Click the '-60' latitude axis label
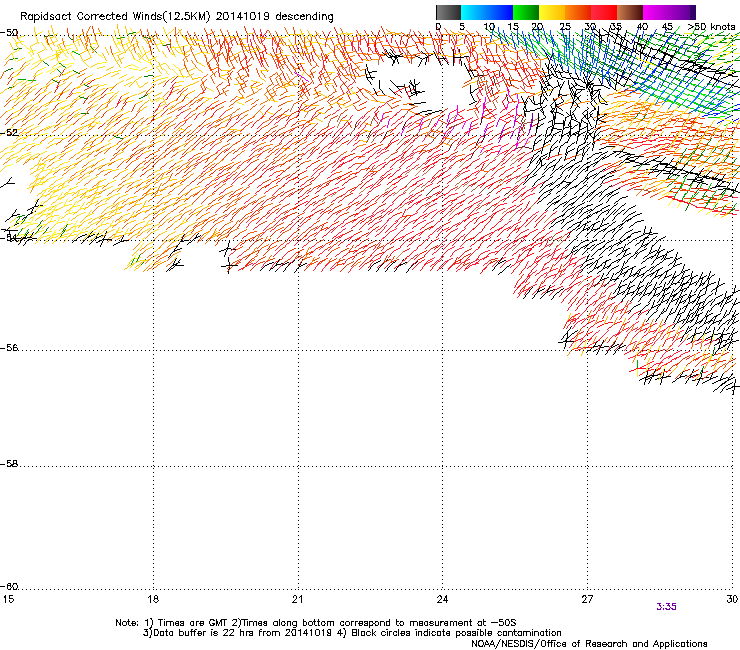Viewport: 740px width, 650px height. [9, 587]
